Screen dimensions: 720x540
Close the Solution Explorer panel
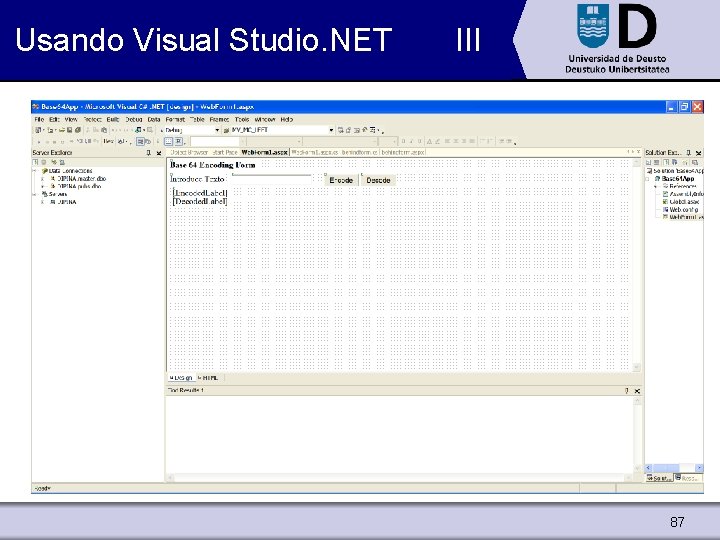click(698, 153)
